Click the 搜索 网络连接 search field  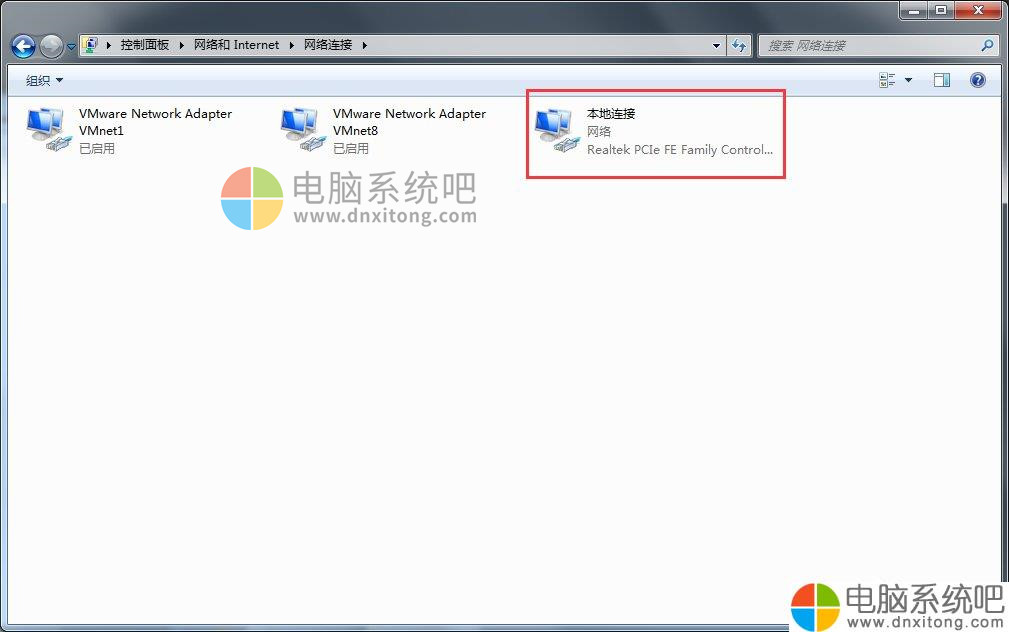point(872,45)
